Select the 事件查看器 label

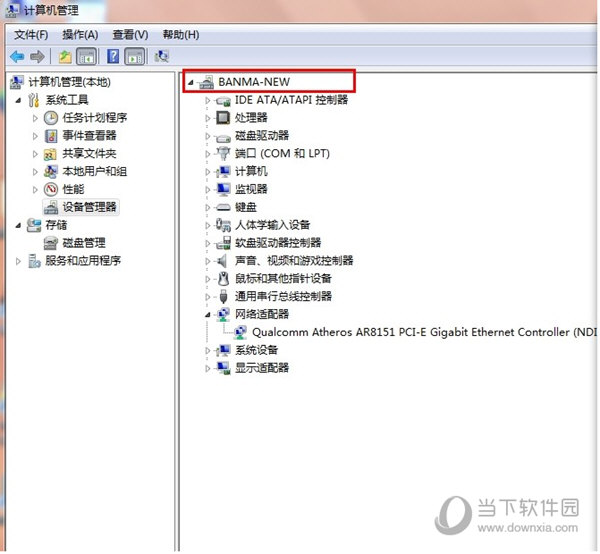pyautogui.click(x=89, y=135)
